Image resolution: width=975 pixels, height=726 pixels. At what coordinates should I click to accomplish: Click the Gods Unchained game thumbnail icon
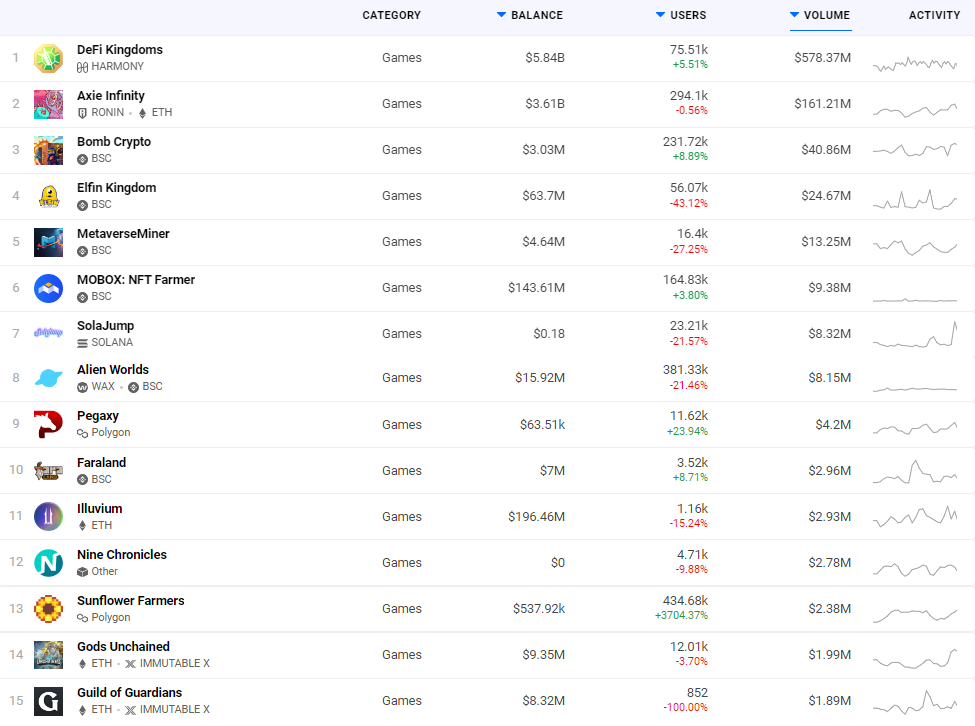[49, 655]
